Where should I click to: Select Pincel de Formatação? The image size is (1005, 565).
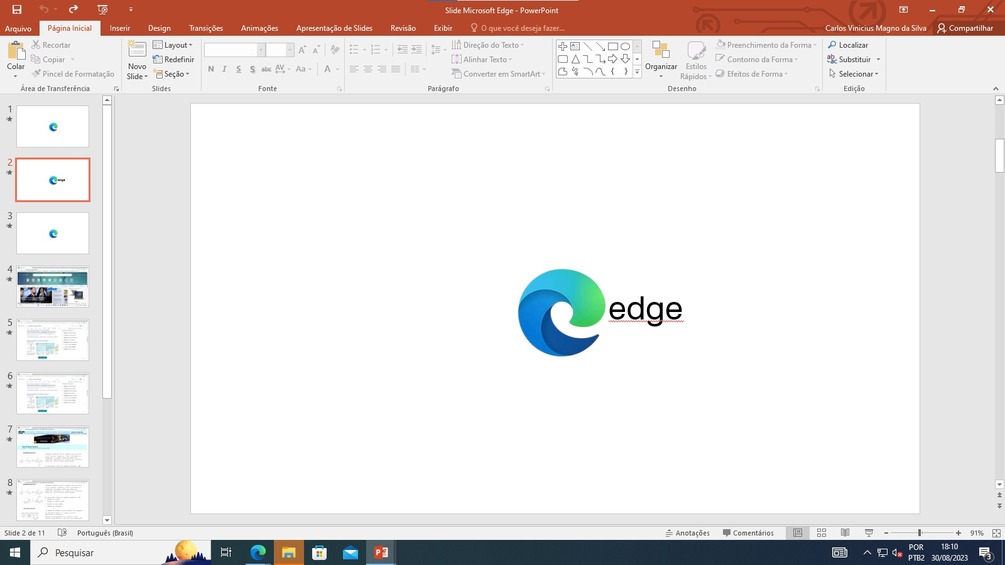point(73,74)
